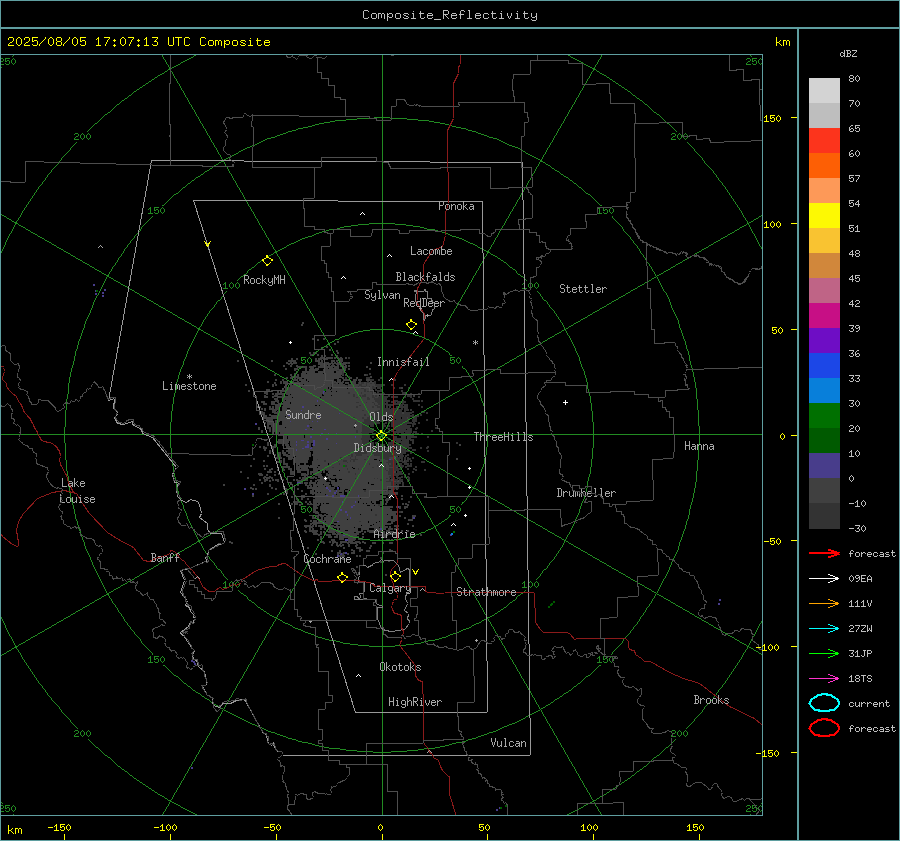The image size is (900, 841).
Task: Click the yellow diamond marker below Cochrane
Action: 343,577
